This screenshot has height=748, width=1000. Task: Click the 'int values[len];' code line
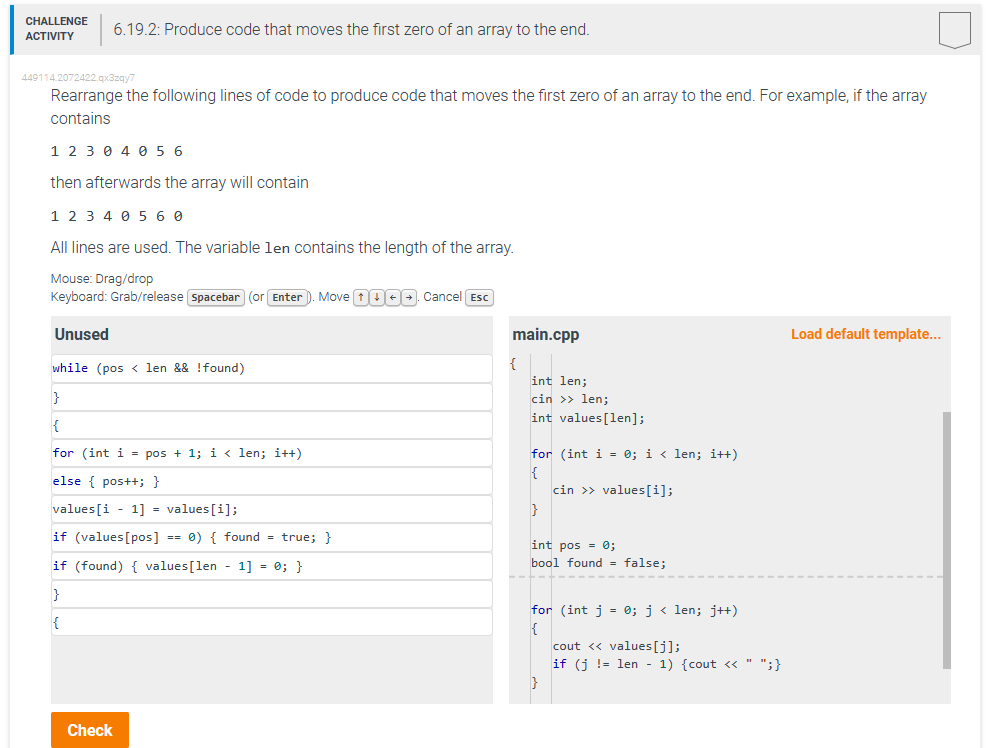tap(588, 418)
